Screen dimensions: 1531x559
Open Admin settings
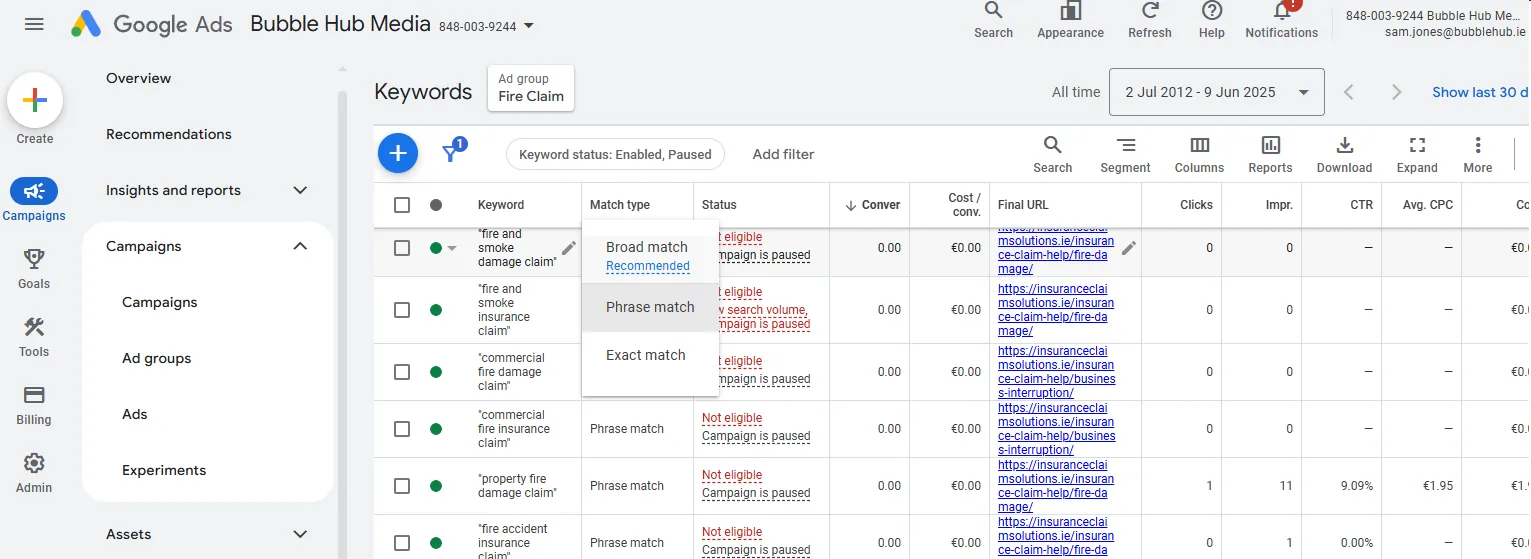point(34,472)
